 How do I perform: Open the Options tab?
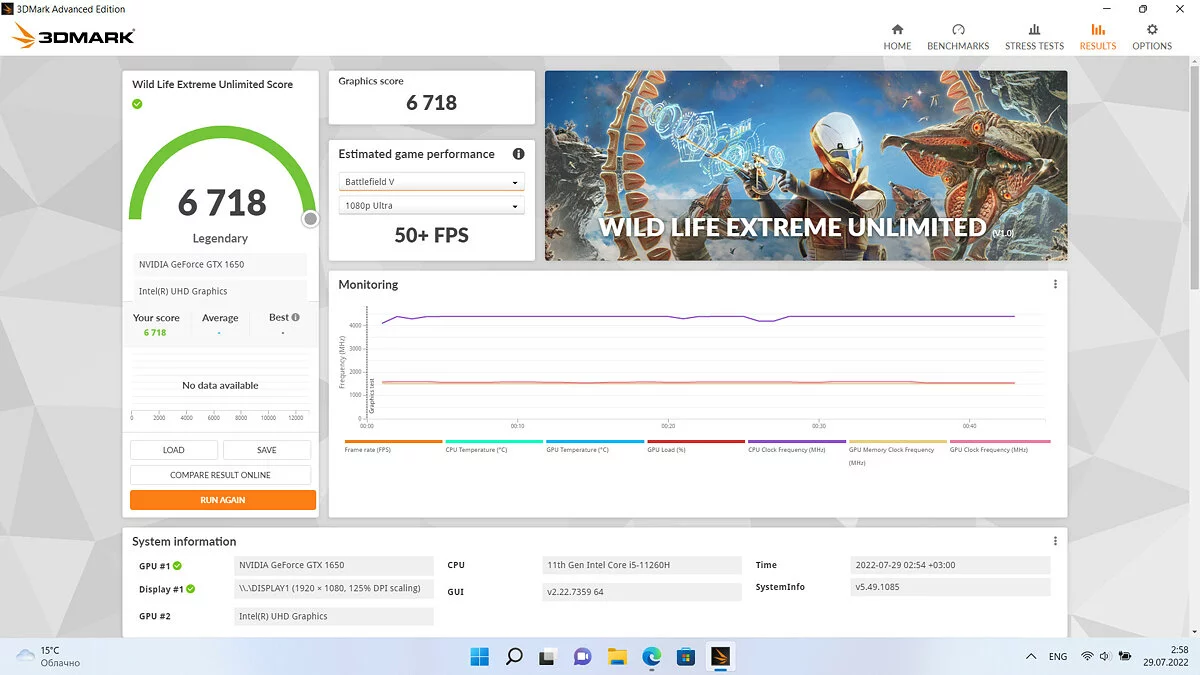1152,37
